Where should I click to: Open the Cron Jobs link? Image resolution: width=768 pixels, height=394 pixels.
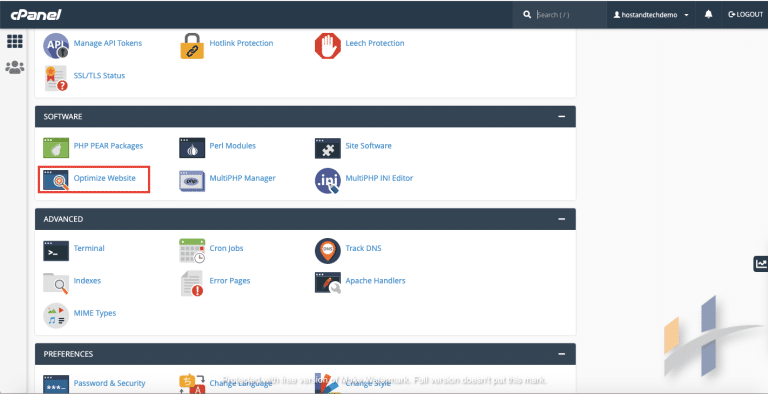point(226,248)
